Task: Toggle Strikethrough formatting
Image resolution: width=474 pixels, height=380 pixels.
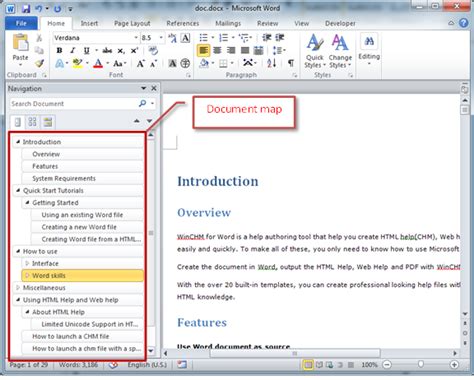Action: pos(107,51)
